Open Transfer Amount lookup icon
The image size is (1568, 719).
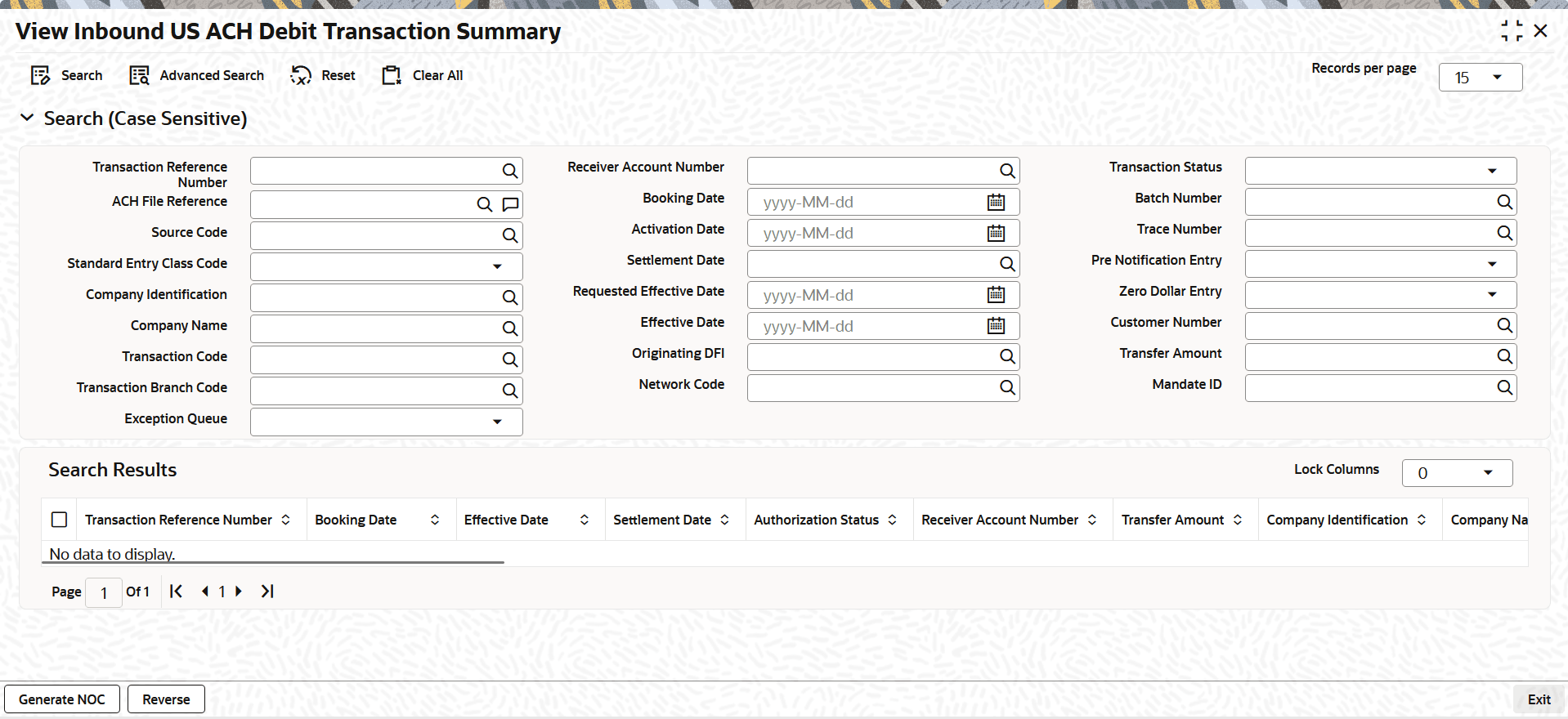1504,356
